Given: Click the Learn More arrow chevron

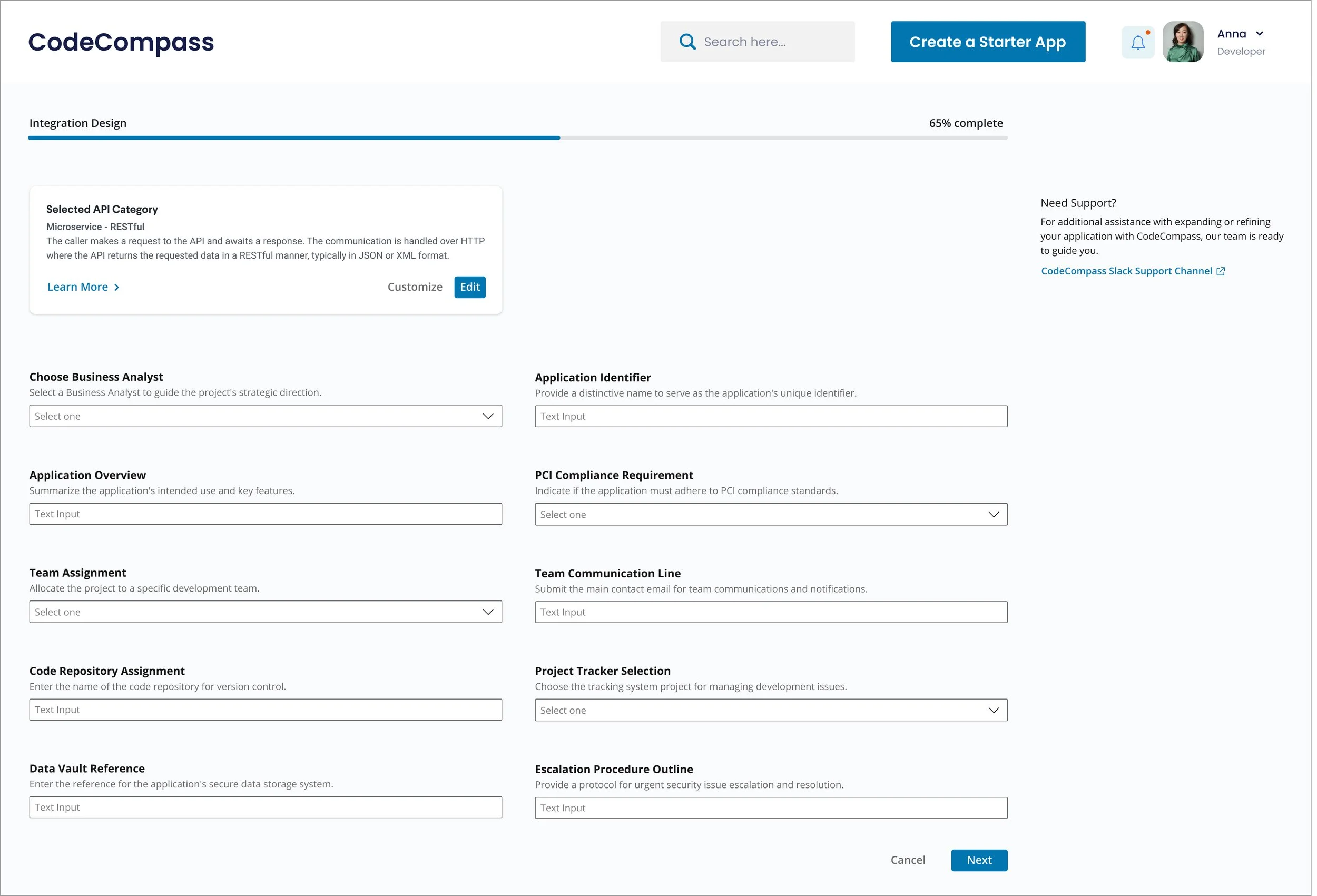Looking at the screenshot, I should pos(117,288).
